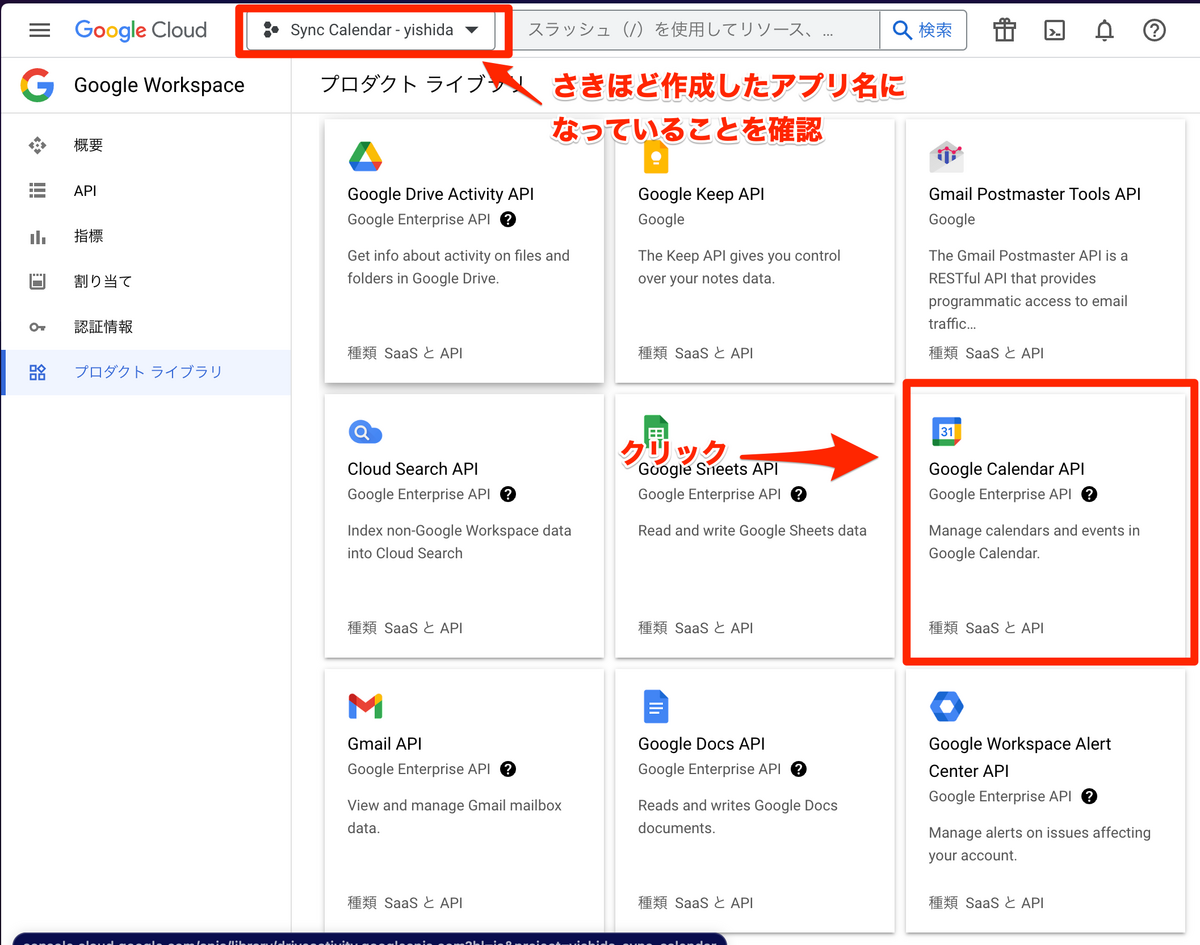
Task: Click the Gmail Postmaster Tools icon
Action: tap(946, 157)
